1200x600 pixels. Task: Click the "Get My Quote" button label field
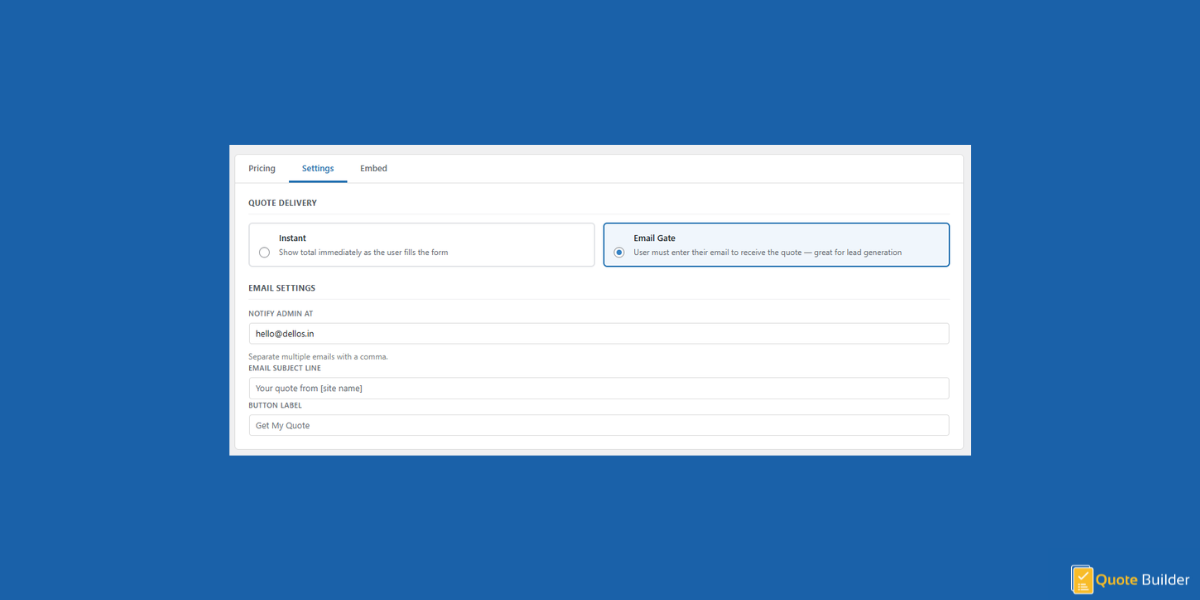point(598,425)
